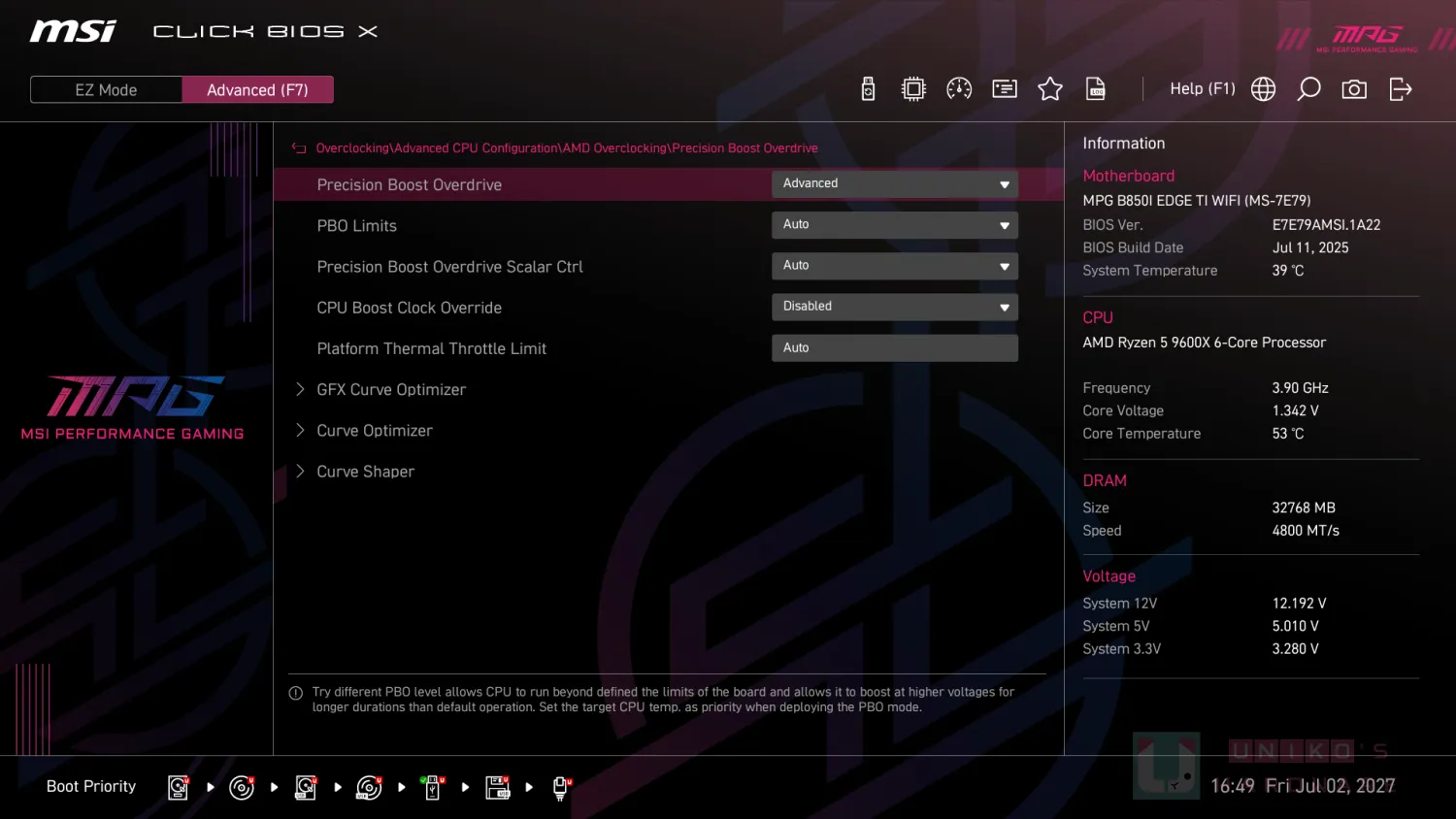Image resolution: width=1456 pixels, height=819 pixels.
Task: Select Precision Boost Overdrive Scalar Ctrl label
Action: click(x=449, y=267)
